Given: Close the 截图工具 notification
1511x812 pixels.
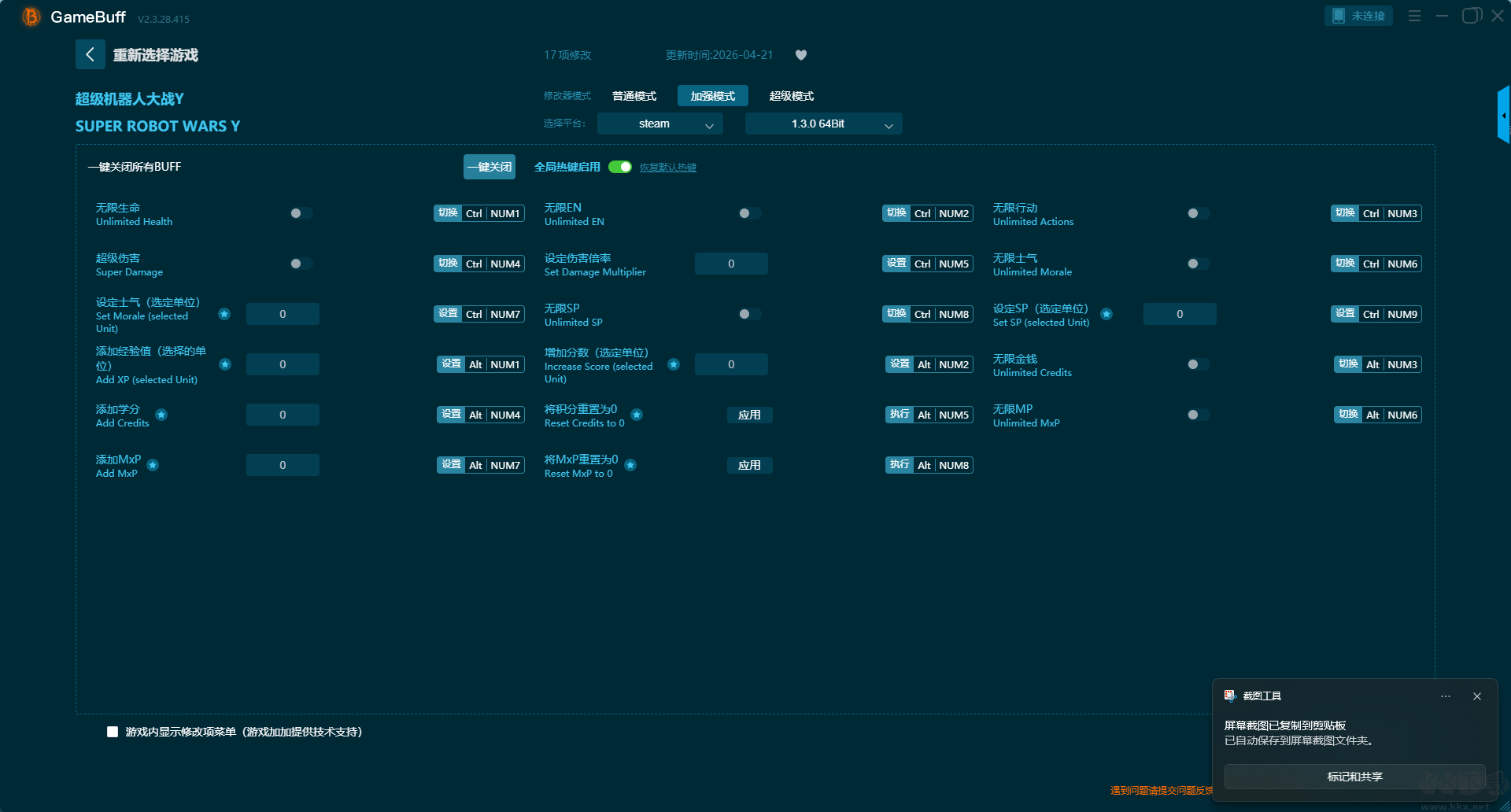Looking at the screenshot, I should tap(1477, 696).
